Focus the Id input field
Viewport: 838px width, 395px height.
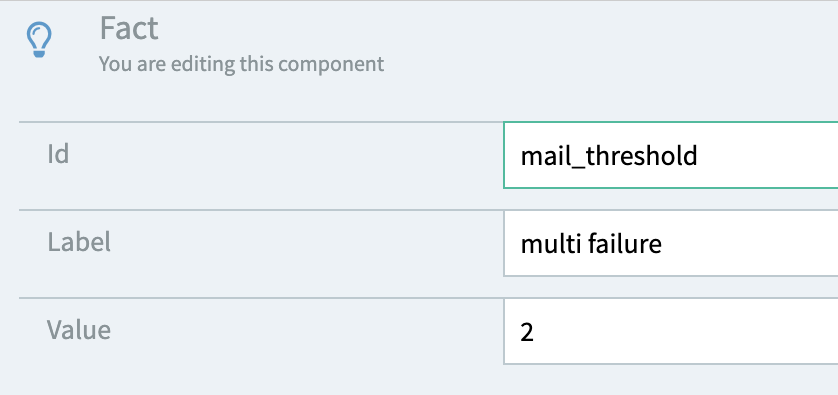(671, 156)
